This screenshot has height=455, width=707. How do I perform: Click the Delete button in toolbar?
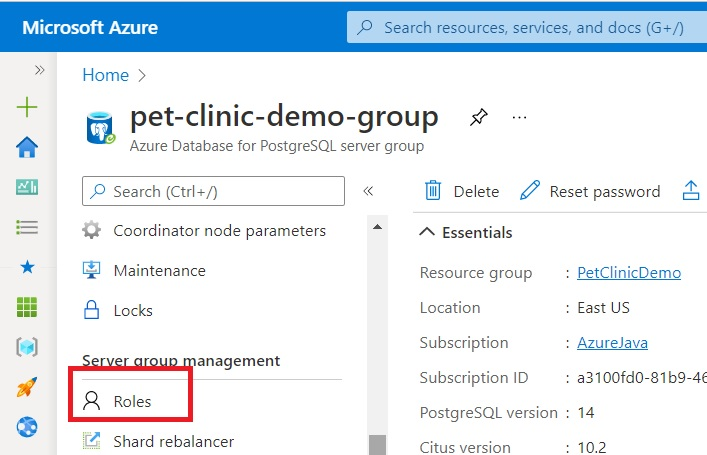[462, 191]
